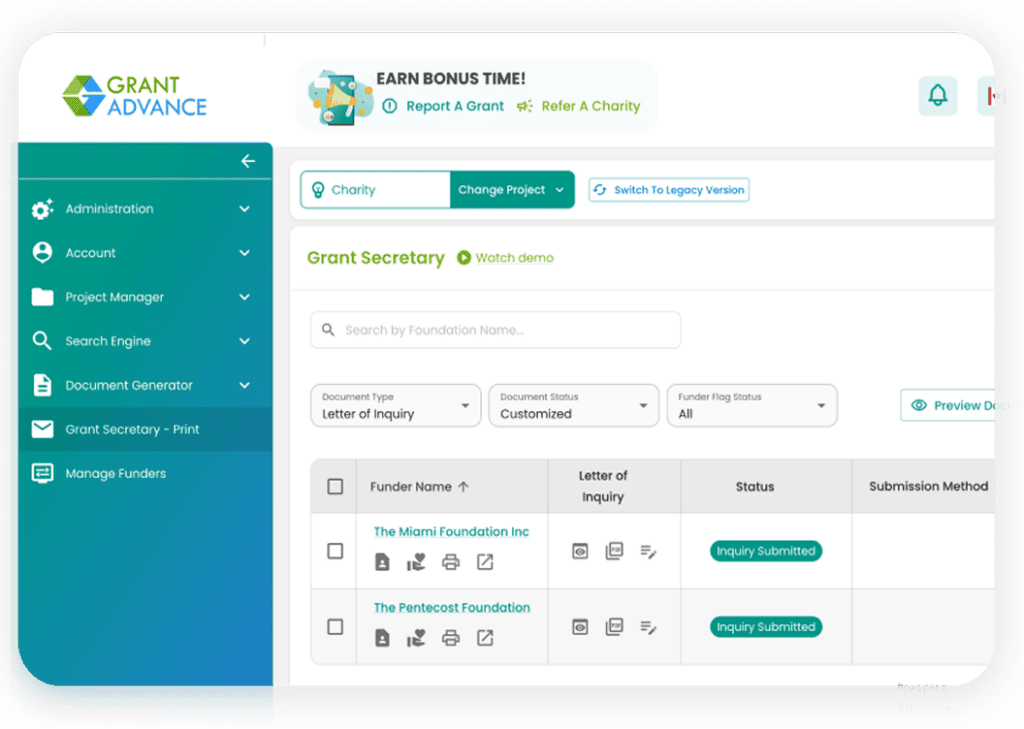Click the Grant Secretary page heading

(376, 258)
